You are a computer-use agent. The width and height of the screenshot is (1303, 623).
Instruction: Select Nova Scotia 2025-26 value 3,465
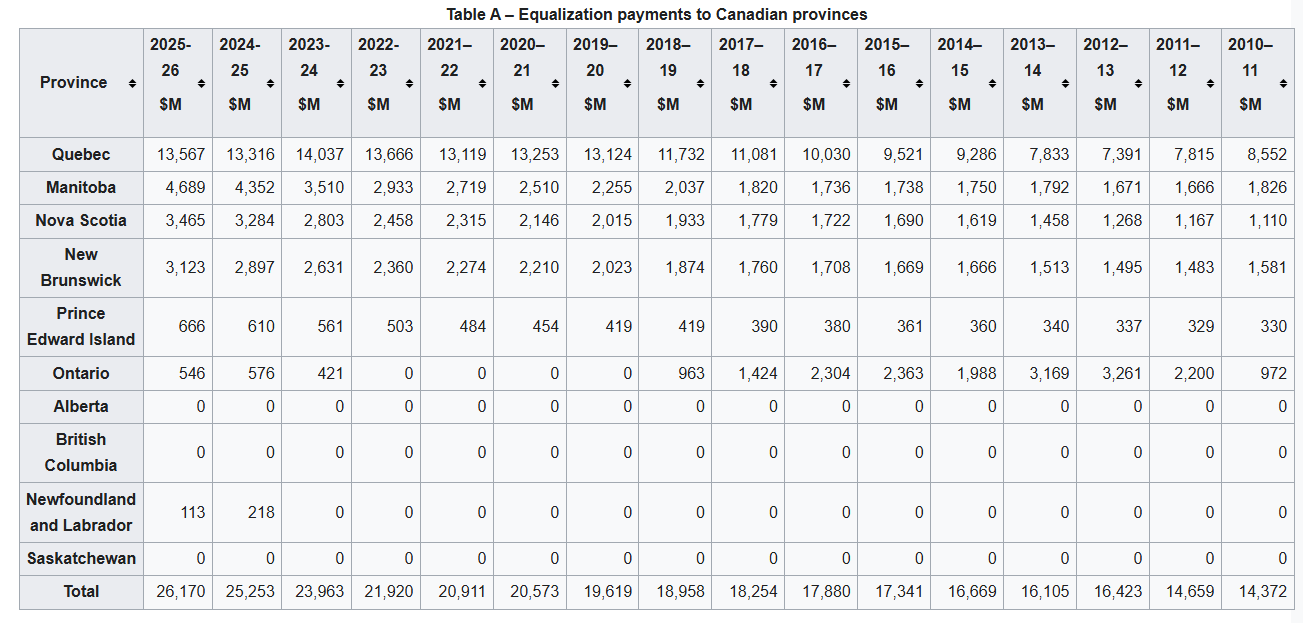coord(185,220)
